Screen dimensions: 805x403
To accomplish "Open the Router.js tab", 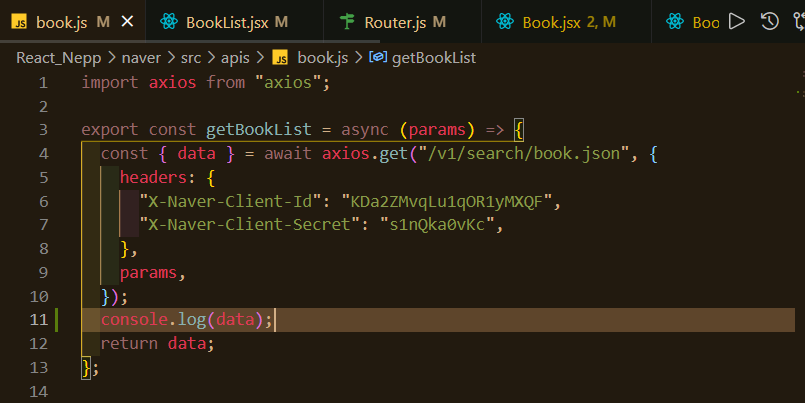I will [402, 22].
